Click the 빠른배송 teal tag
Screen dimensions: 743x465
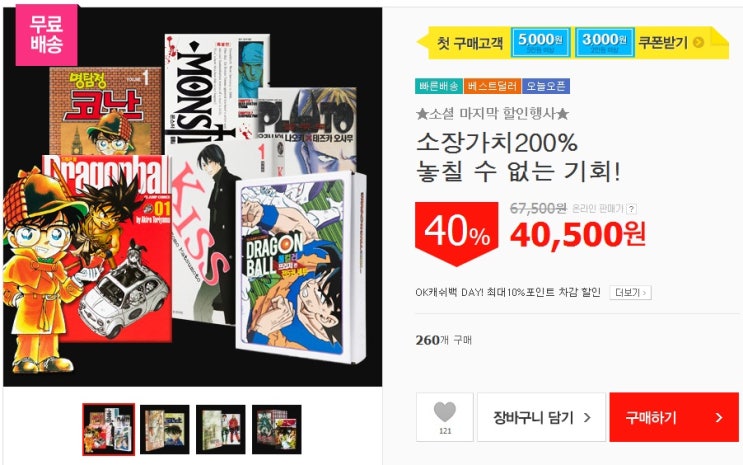439,86
